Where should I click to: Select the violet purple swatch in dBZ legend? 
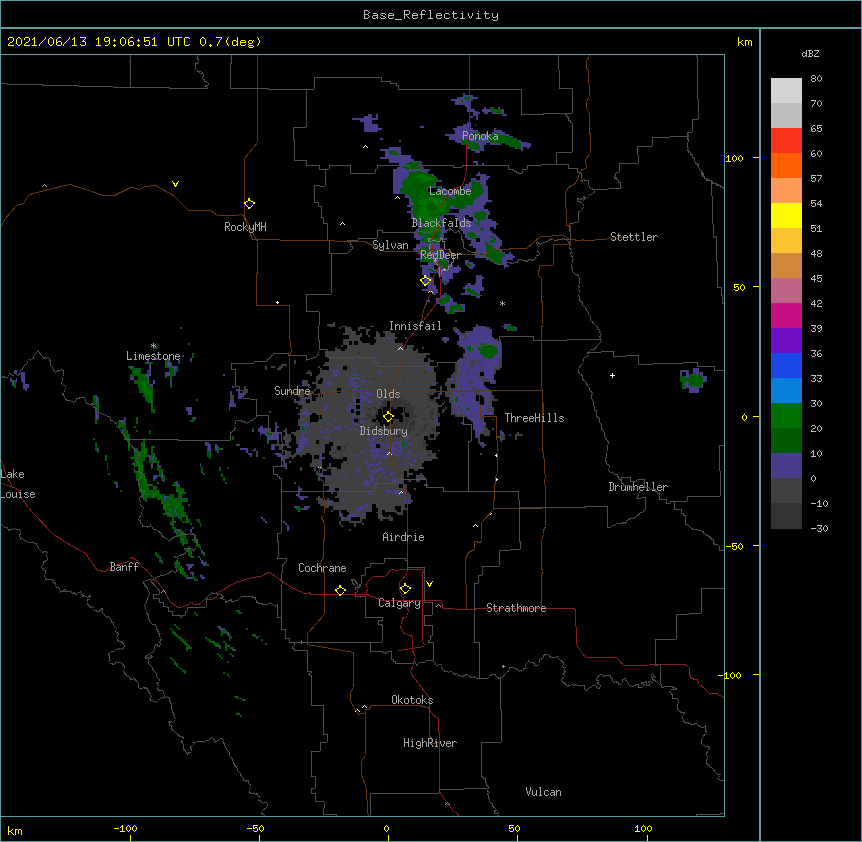click(786, 341)
